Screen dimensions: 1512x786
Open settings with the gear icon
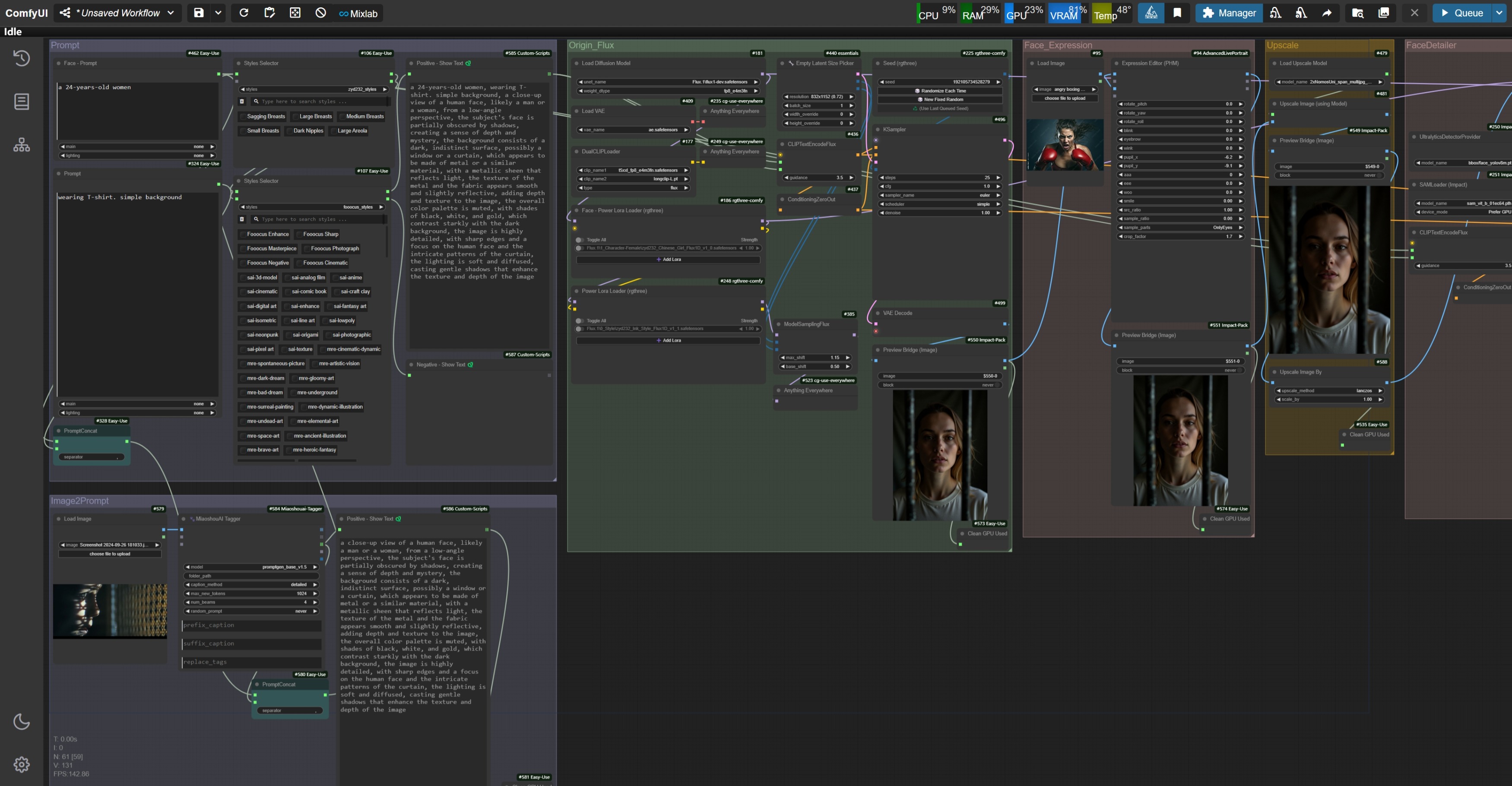(22, 764)
